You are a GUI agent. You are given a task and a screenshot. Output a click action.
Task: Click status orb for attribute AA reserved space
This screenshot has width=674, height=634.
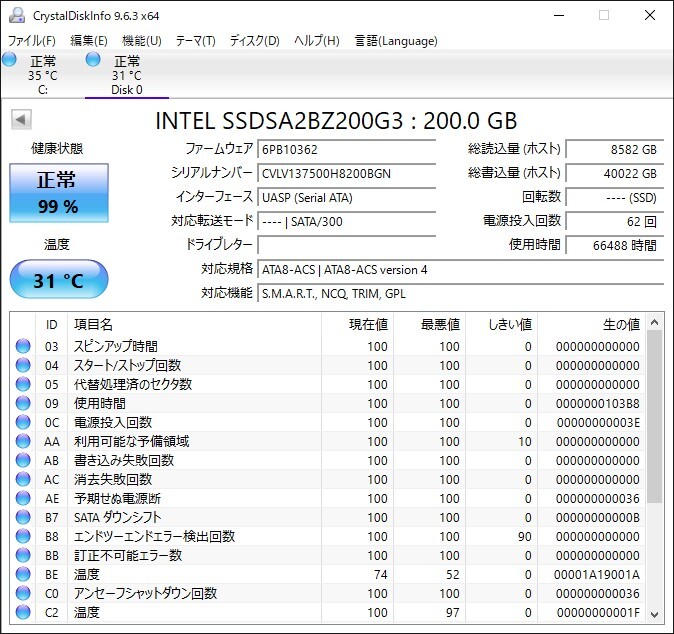click(23, 441)
